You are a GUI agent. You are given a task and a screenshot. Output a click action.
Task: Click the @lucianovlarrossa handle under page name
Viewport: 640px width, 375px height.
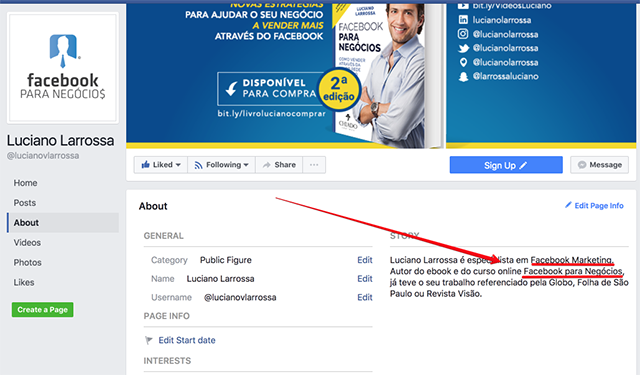(x=43, y=155)
